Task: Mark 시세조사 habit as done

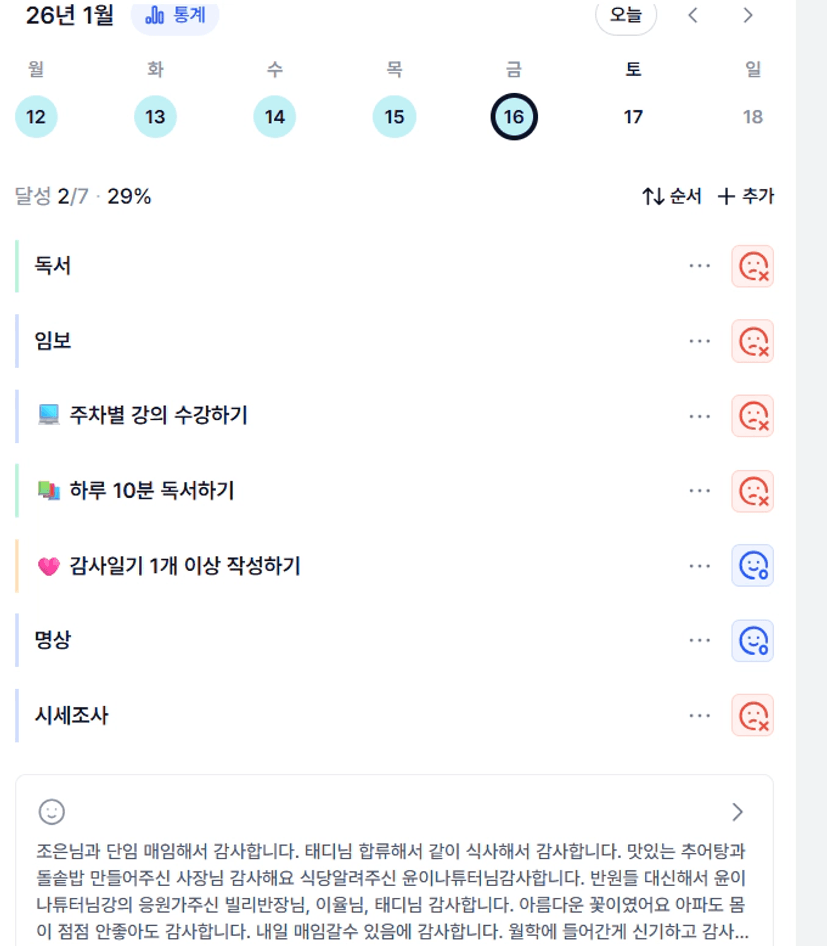Action: pyautogui.click(x=752, y=716)
